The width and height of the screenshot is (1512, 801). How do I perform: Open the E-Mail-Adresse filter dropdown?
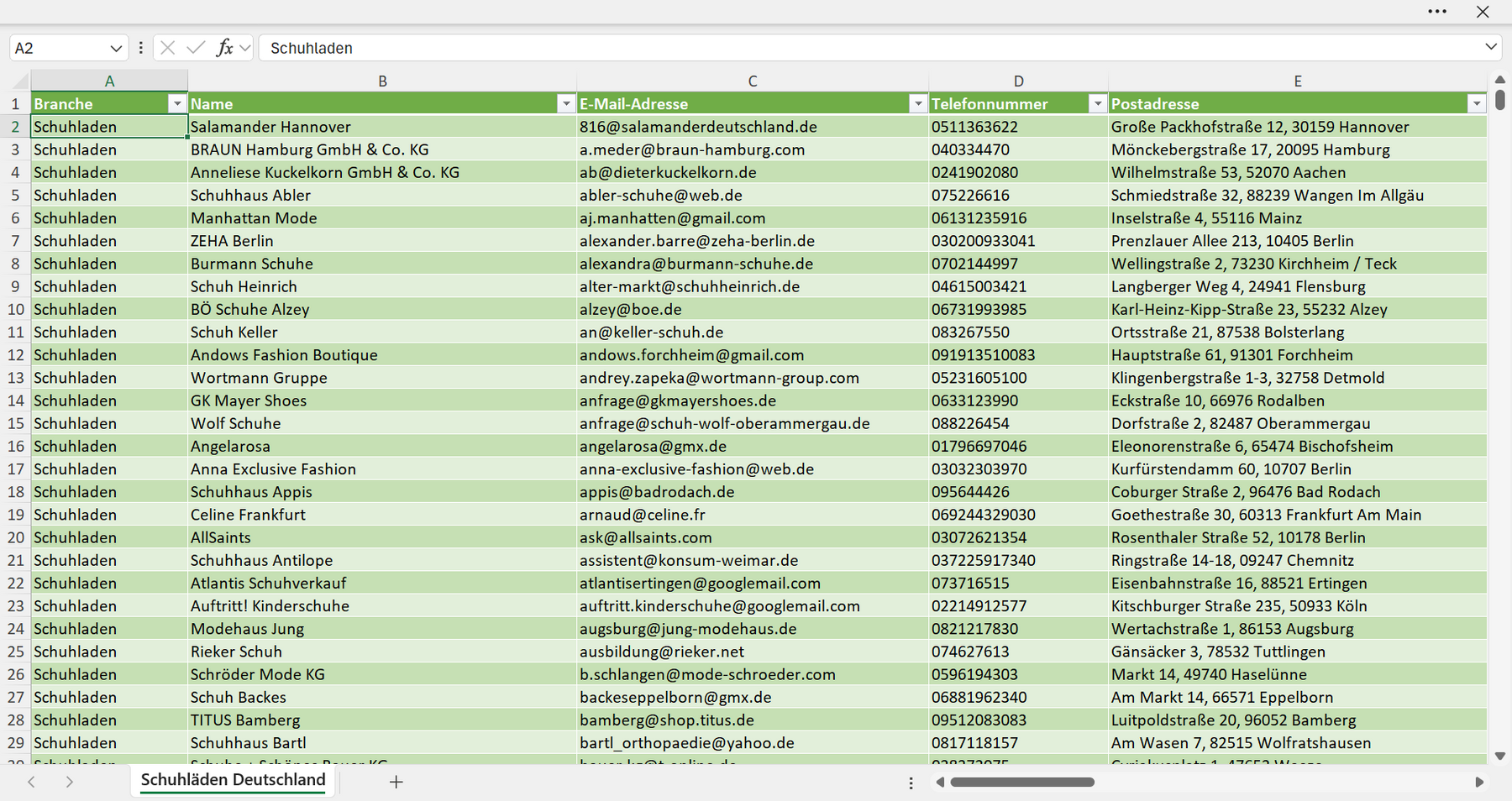(x=918, y=104)
